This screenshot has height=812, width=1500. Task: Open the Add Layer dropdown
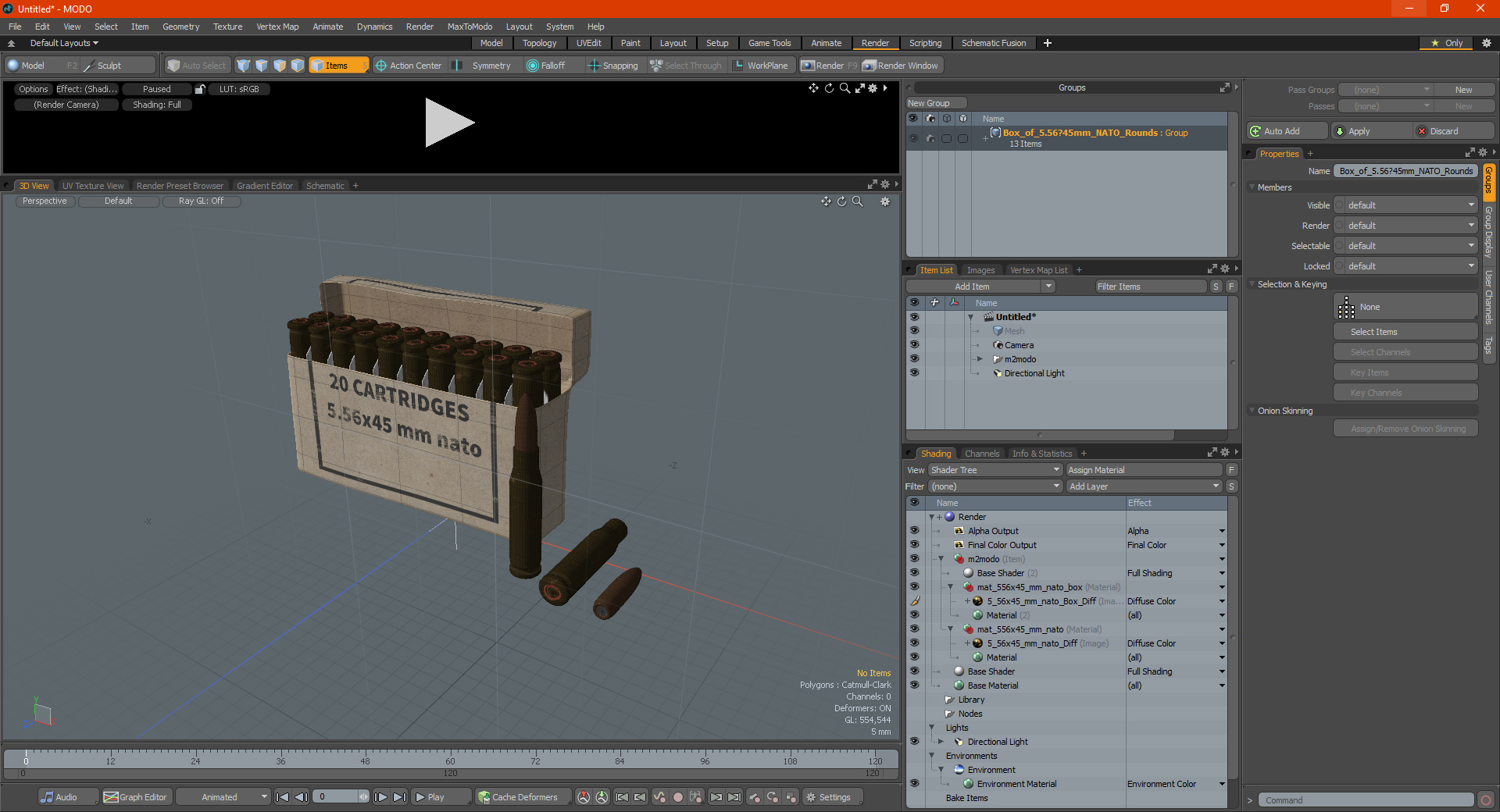coord(1144,486)
